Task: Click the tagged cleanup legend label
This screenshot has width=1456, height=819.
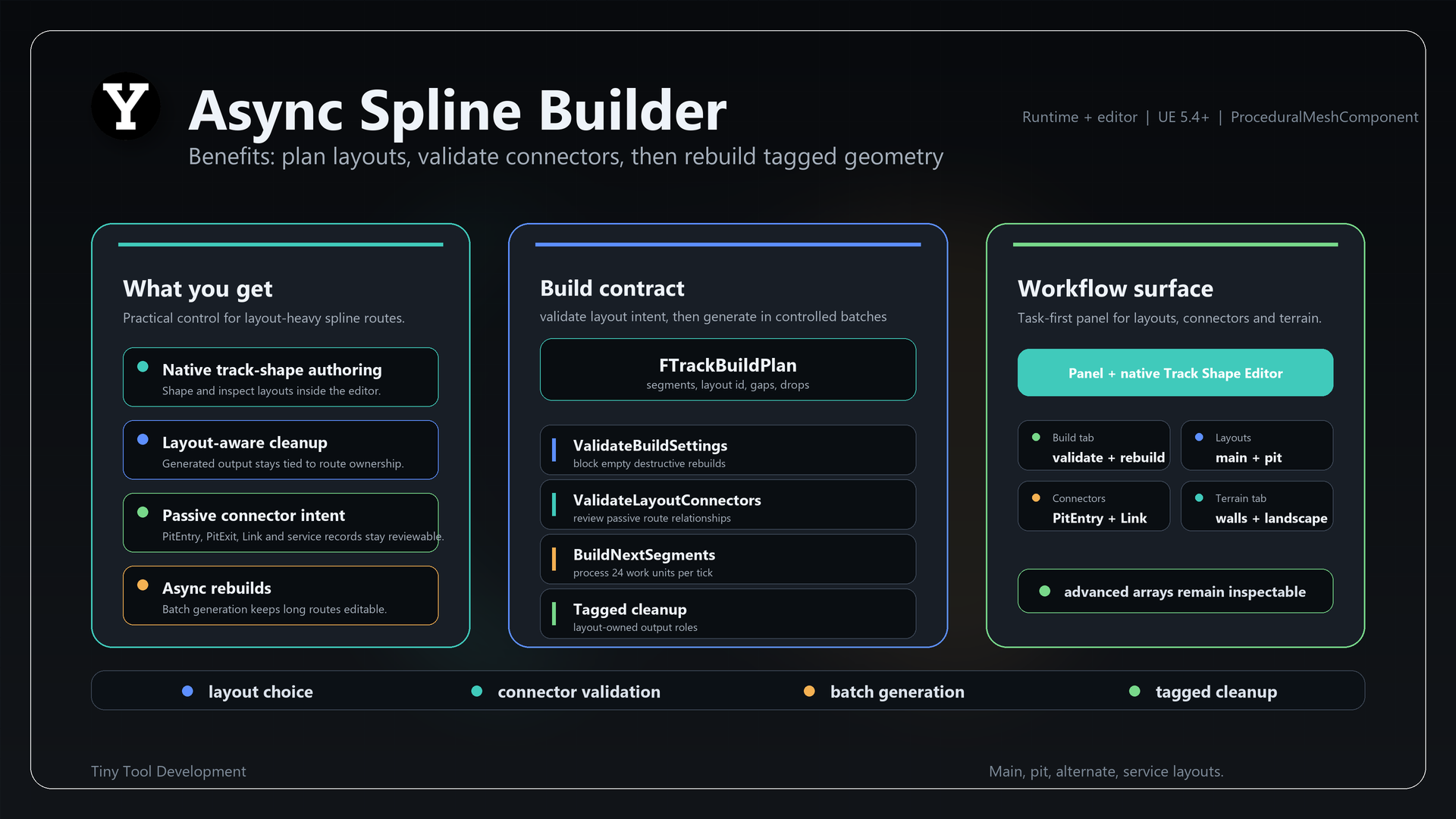Action: pos(1216,692)
